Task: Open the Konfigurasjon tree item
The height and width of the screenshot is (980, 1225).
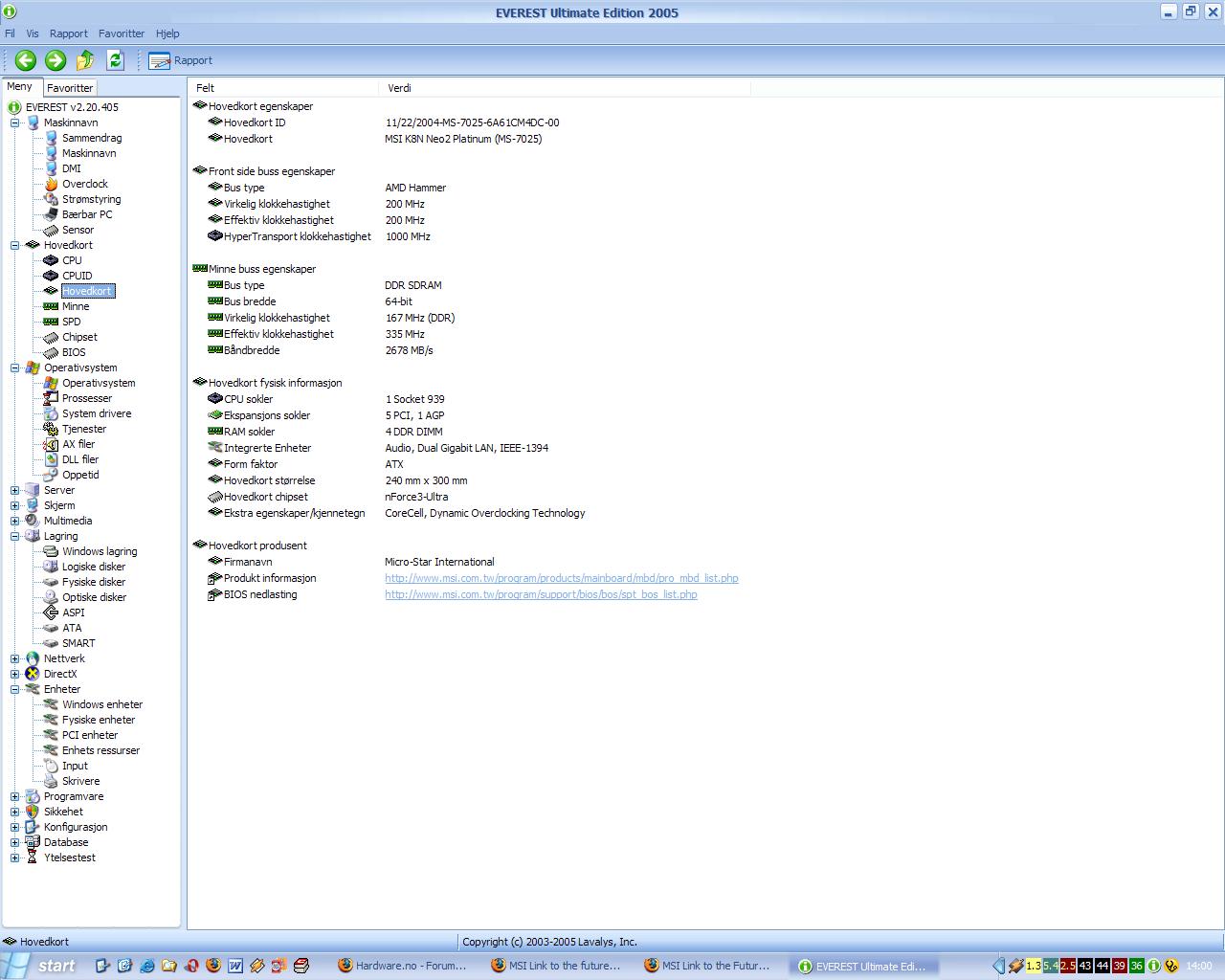Action: [76, 827]
